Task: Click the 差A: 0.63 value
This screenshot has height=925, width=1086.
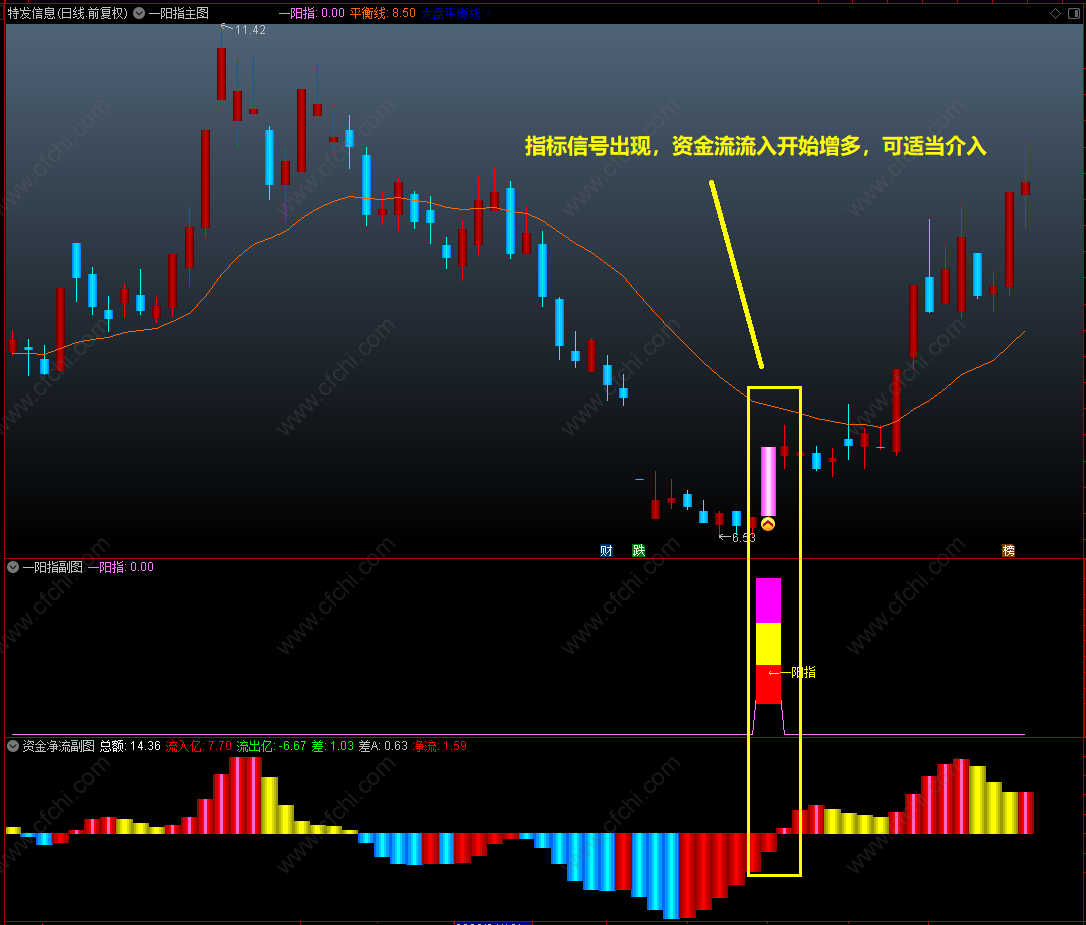Action: pos(383,746)
